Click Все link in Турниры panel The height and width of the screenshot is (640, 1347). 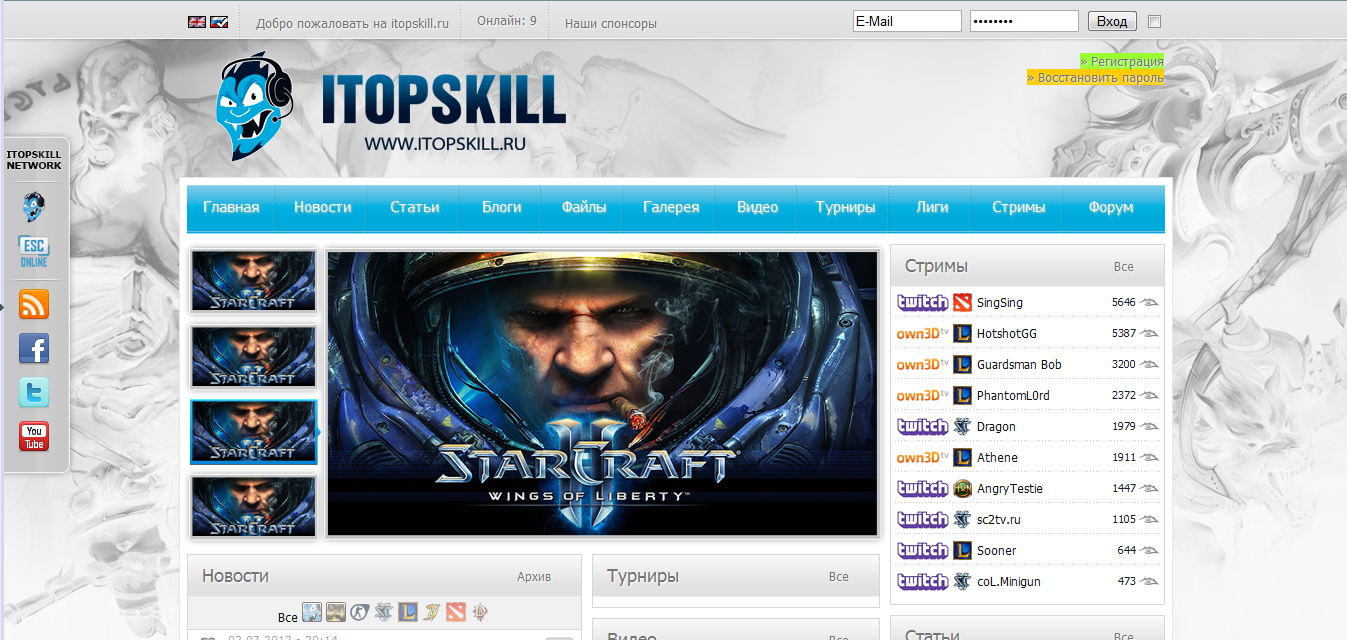tap(838, 577)
